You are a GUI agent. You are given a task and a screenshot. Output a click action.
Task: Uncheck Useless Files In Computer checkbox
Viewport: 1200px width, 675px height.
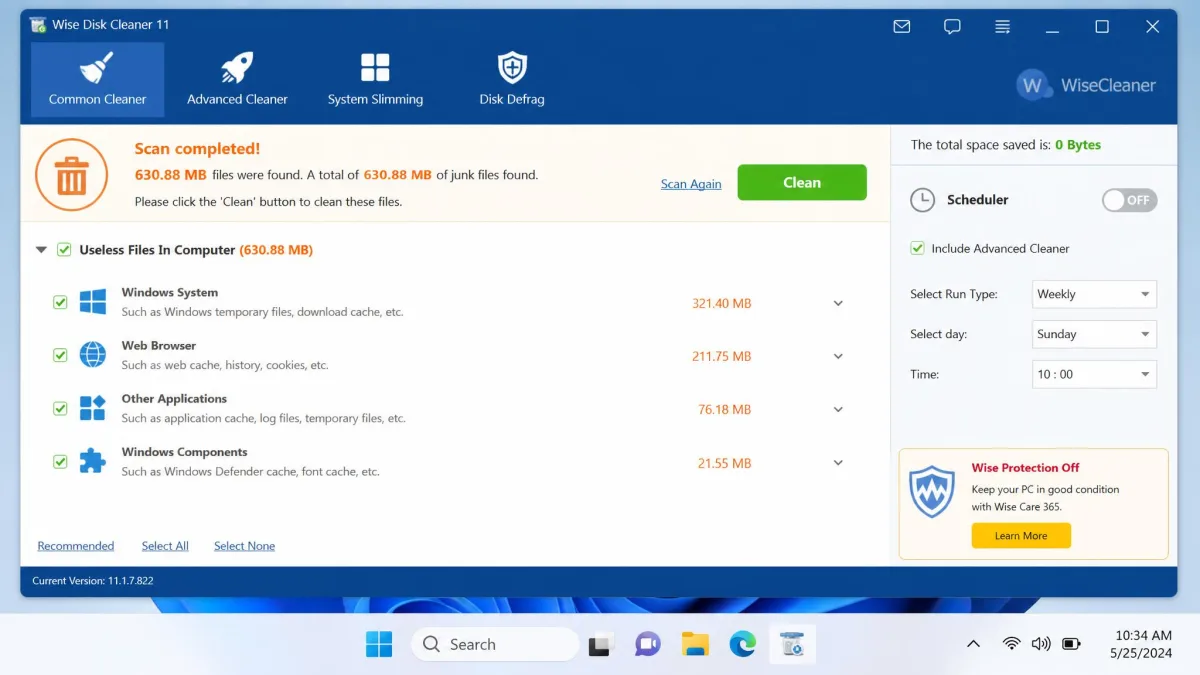tap(64, 250)
